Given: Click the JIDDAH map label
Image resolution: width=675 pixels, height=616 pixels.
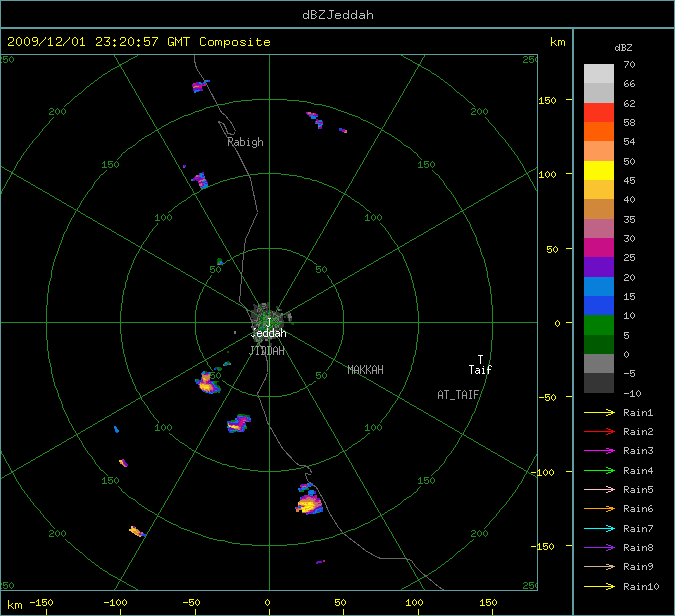Looking at the screenshot, I should point(267,351).
